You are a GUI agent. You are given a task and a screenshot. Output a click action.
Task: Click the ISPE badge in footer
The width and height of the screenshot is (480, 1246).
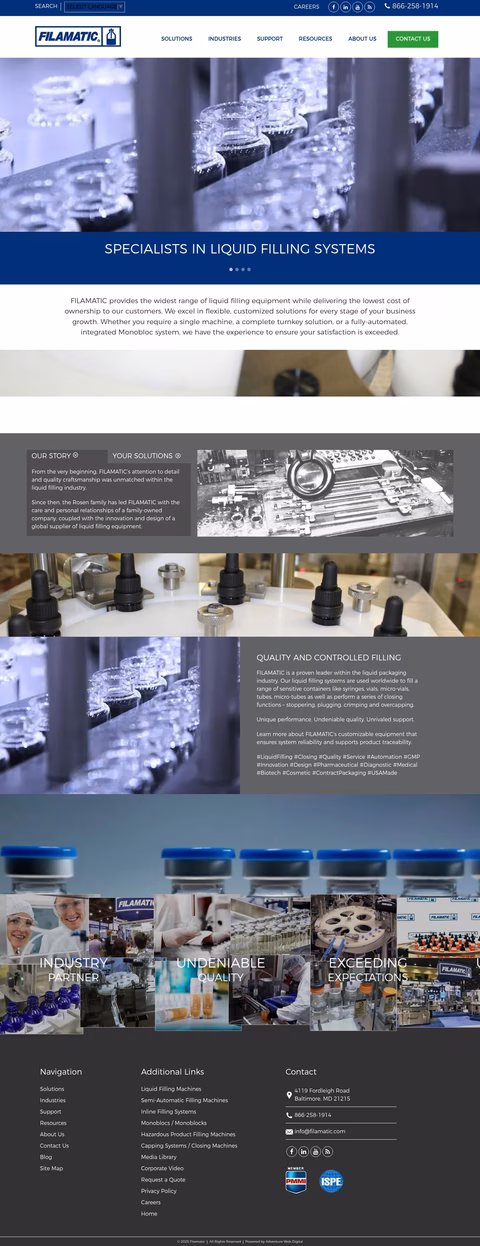(331, 1181)
